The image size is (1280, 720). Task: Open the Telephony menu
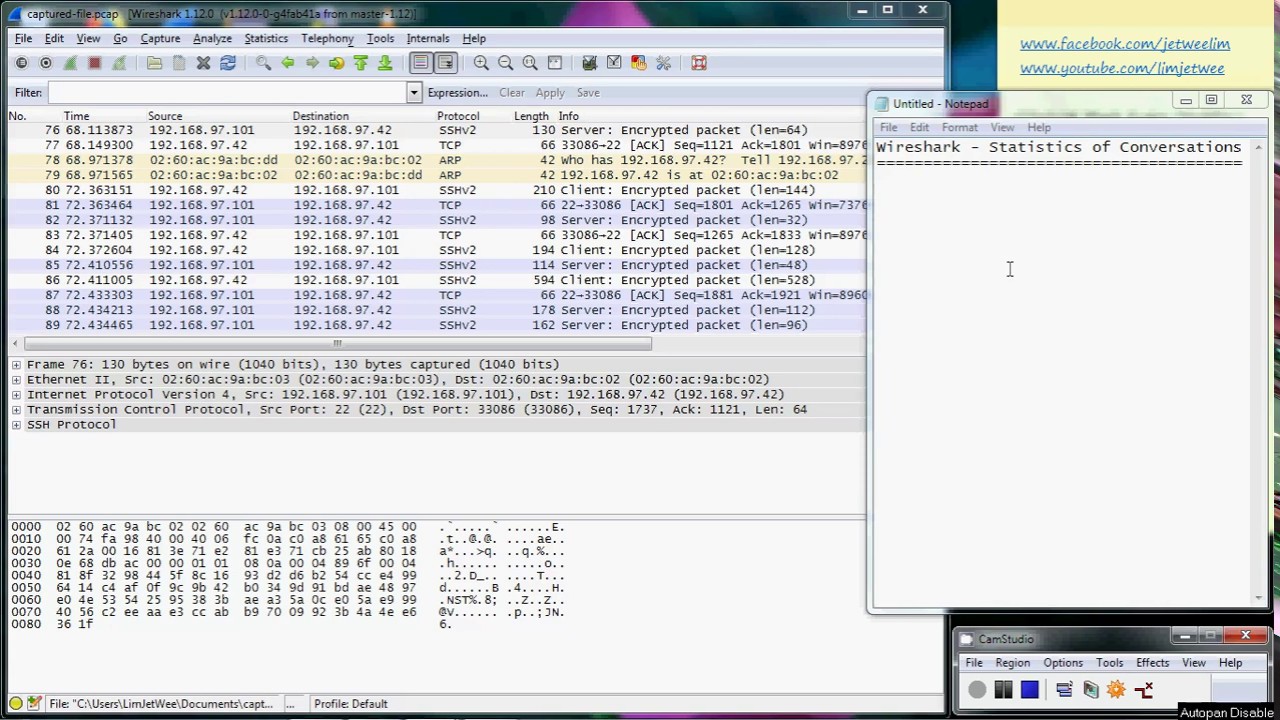327,39
